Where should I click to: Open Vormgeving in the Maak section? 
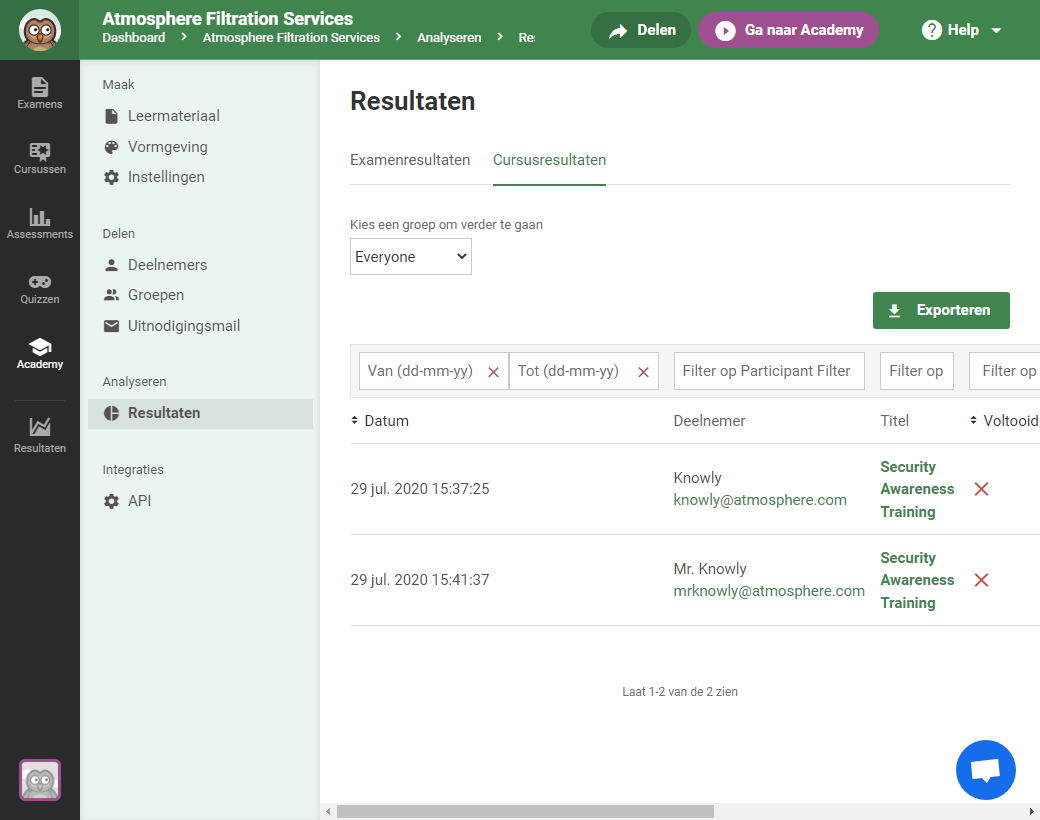tap(156, 147)
